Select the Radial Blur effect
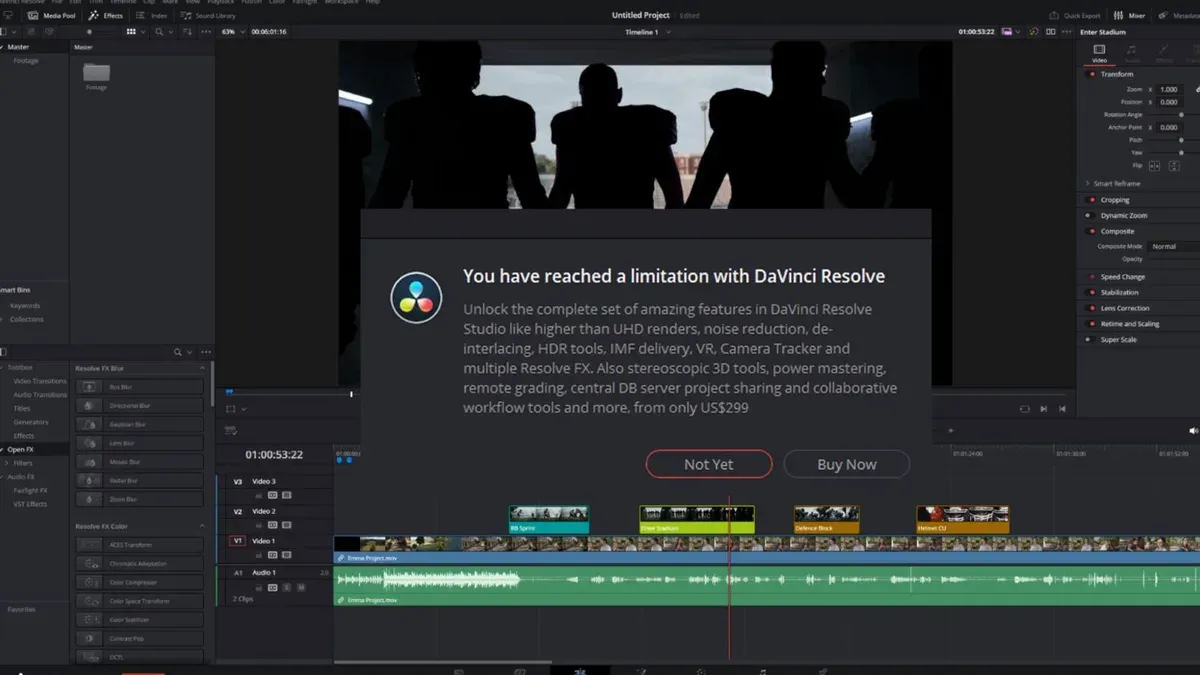Image resolution: width=1200 pixels, height=675 pixels. 140,480
